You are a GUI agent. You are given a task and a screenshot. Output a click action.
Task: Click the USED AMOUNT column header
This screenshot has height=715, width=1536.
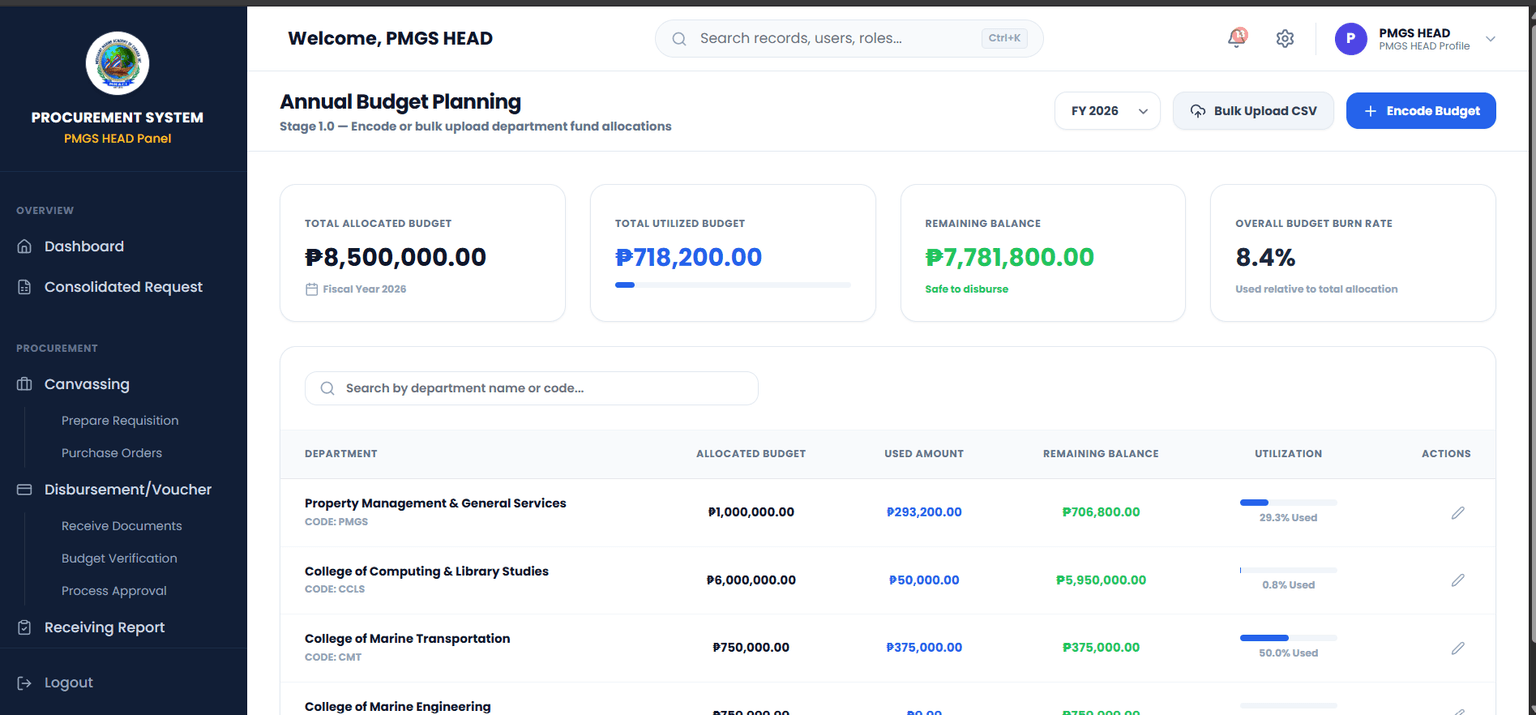[x=924, y=454]
